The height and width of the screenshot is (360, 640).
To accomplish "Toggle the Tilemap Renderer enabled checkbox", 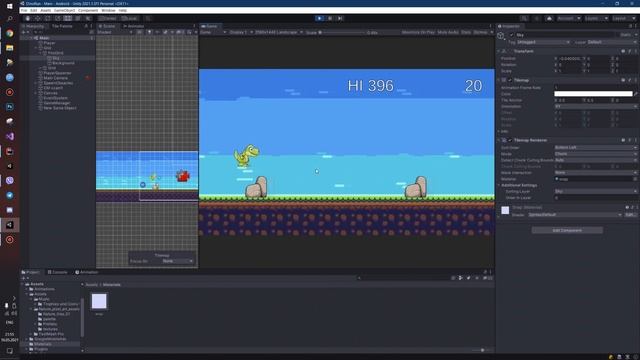I will pos(510,140).
